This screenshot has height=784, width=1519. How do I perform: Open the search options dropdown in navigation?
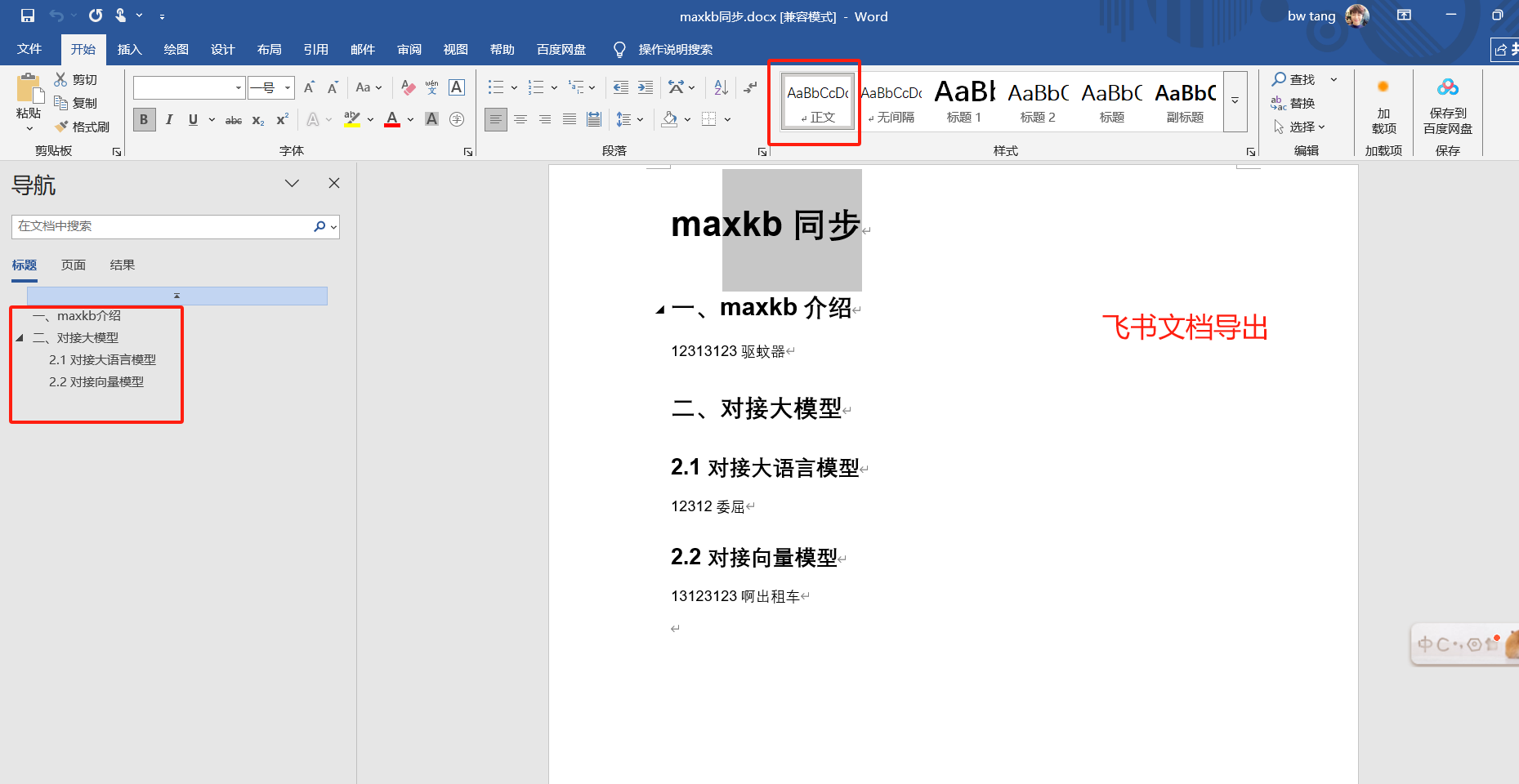click(333, 227)
